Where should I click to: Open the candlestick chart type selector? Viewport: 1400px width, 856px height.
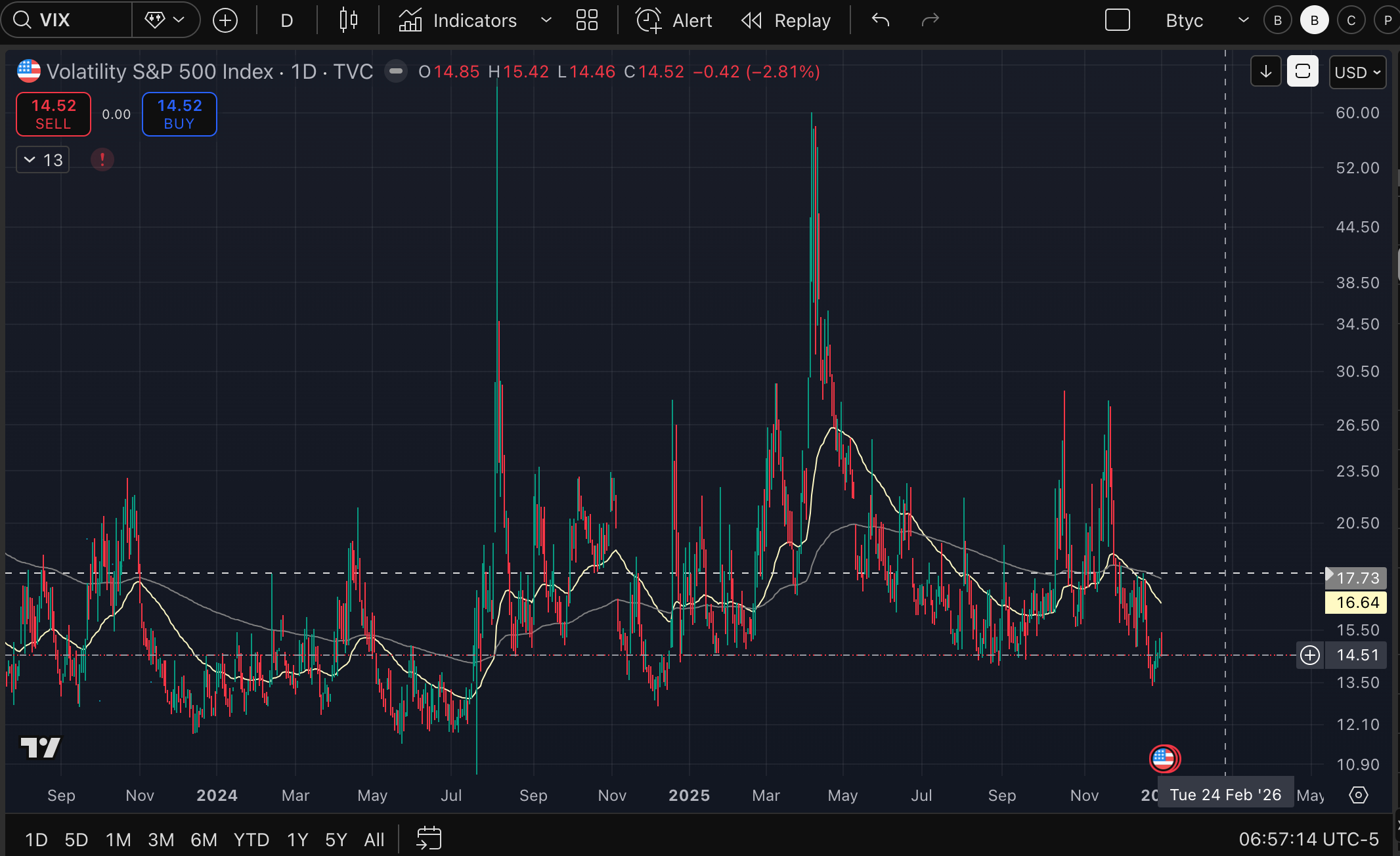[348, 20]
